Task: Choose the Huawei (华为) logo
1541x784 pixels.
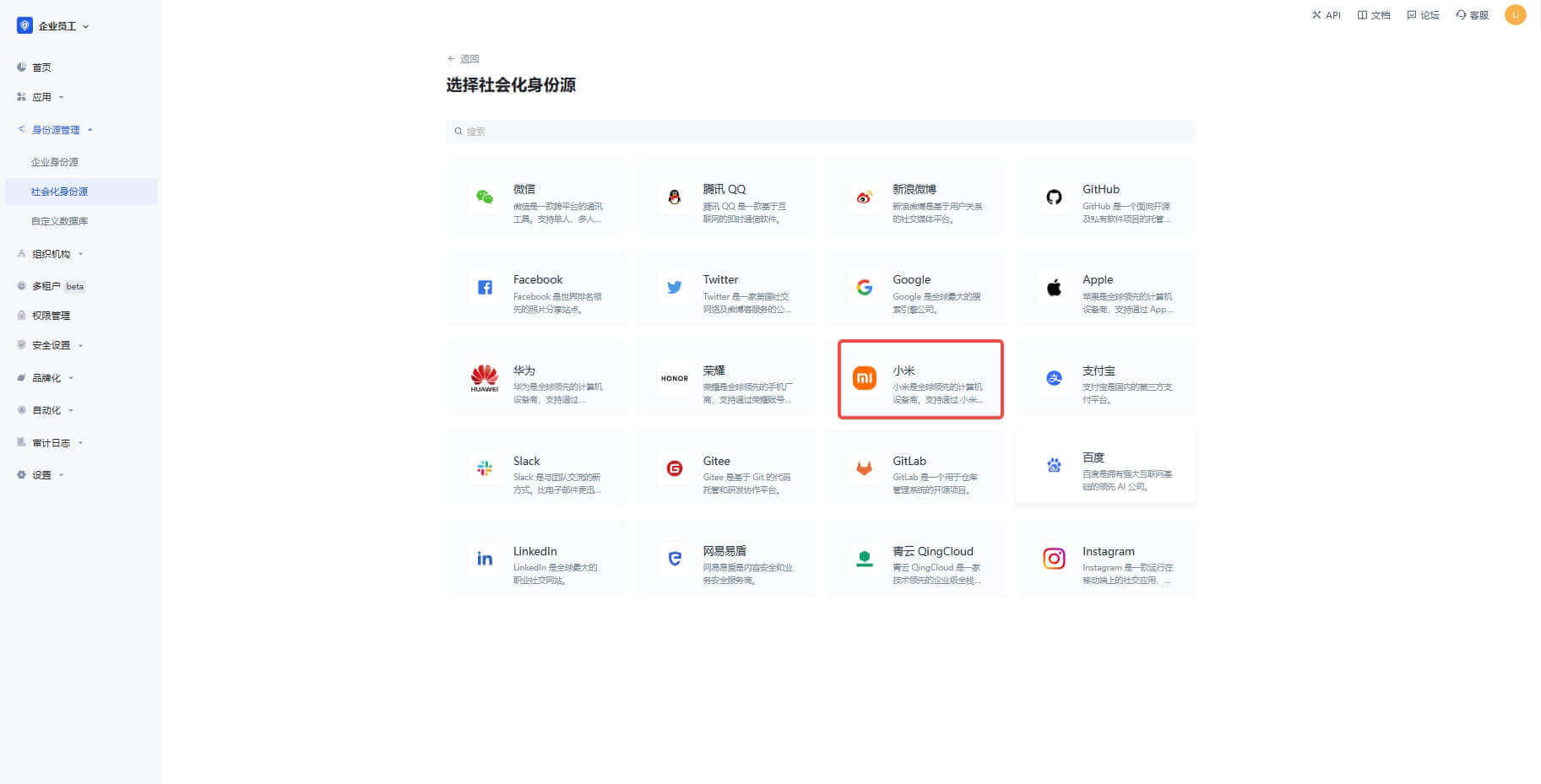Action: coord(484,378)
